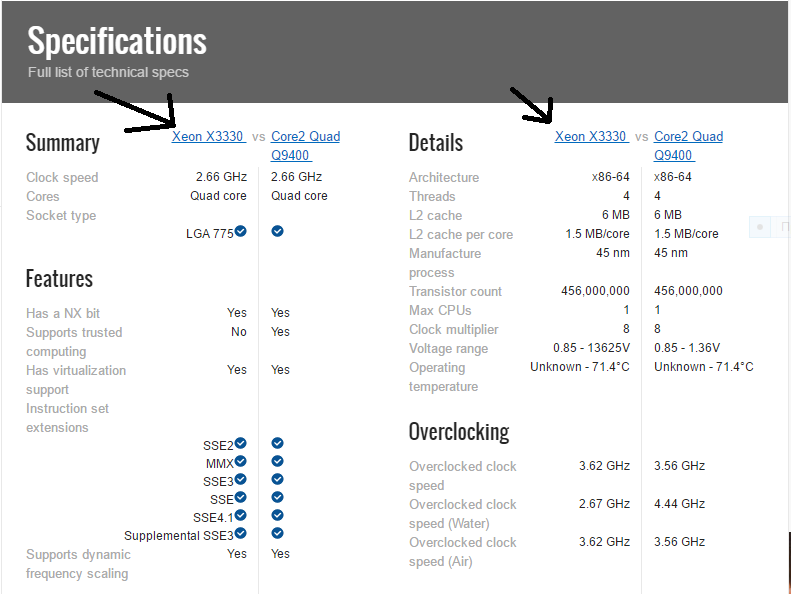Viewport: 791px width, 594px height.
Task: Click the 'Transistor count' label
Action: click(456, 292)
